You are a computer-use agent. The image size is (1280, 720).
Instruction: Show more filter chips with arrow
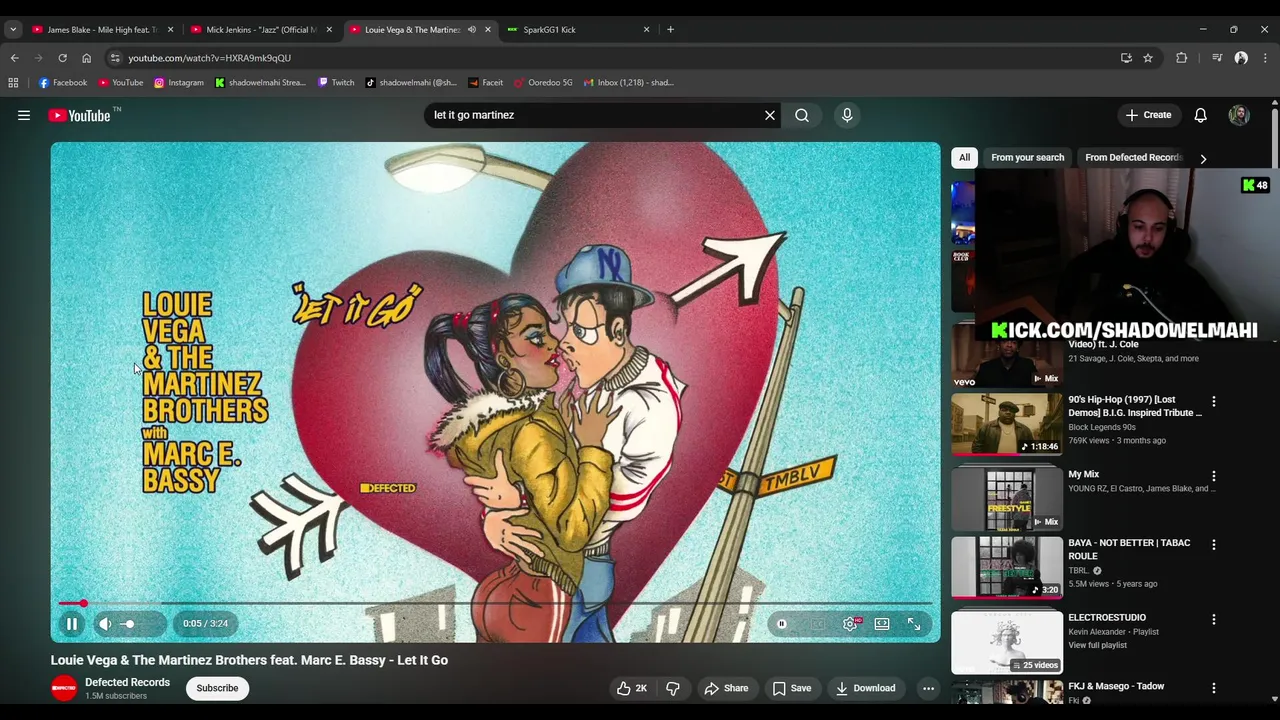[x=1203, y=158]
